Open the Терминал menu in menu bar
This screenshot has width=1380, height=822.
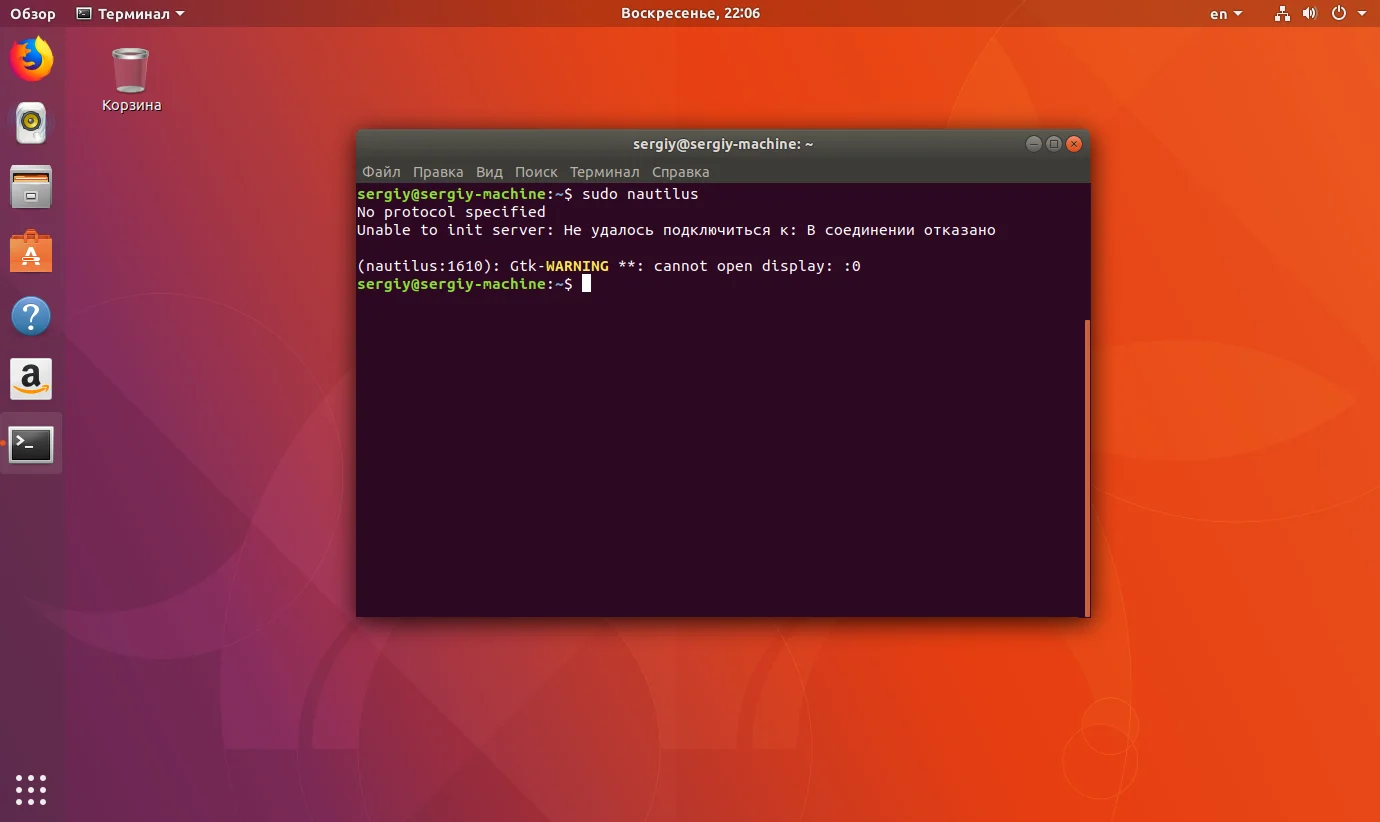click(604, 172)
